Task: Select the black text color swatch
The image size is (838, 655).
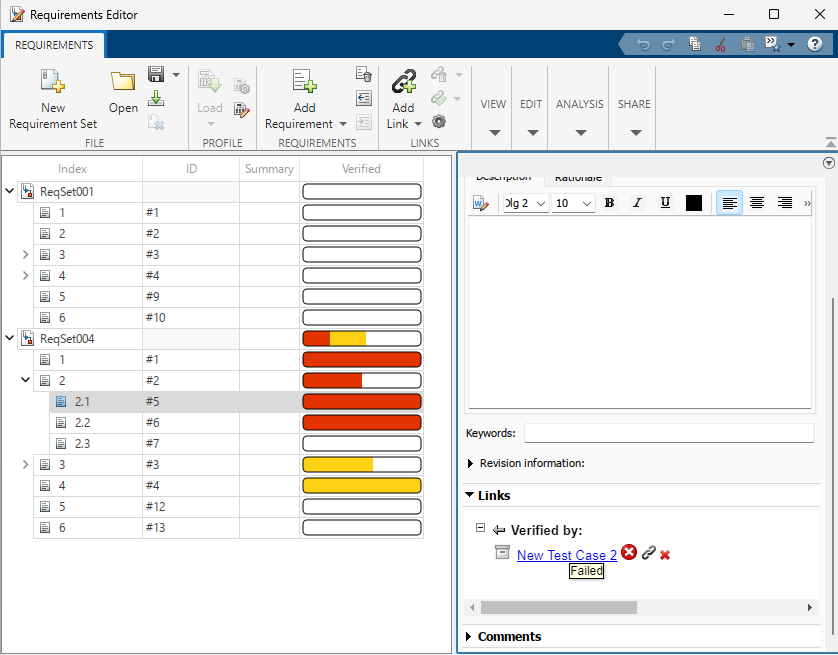Action: pos(693,202)
